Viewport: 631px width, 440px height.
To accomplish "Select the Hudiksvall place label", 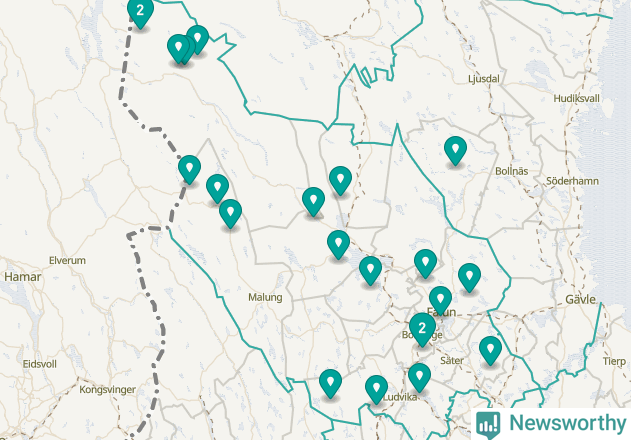I will click(x=577, y=98).
